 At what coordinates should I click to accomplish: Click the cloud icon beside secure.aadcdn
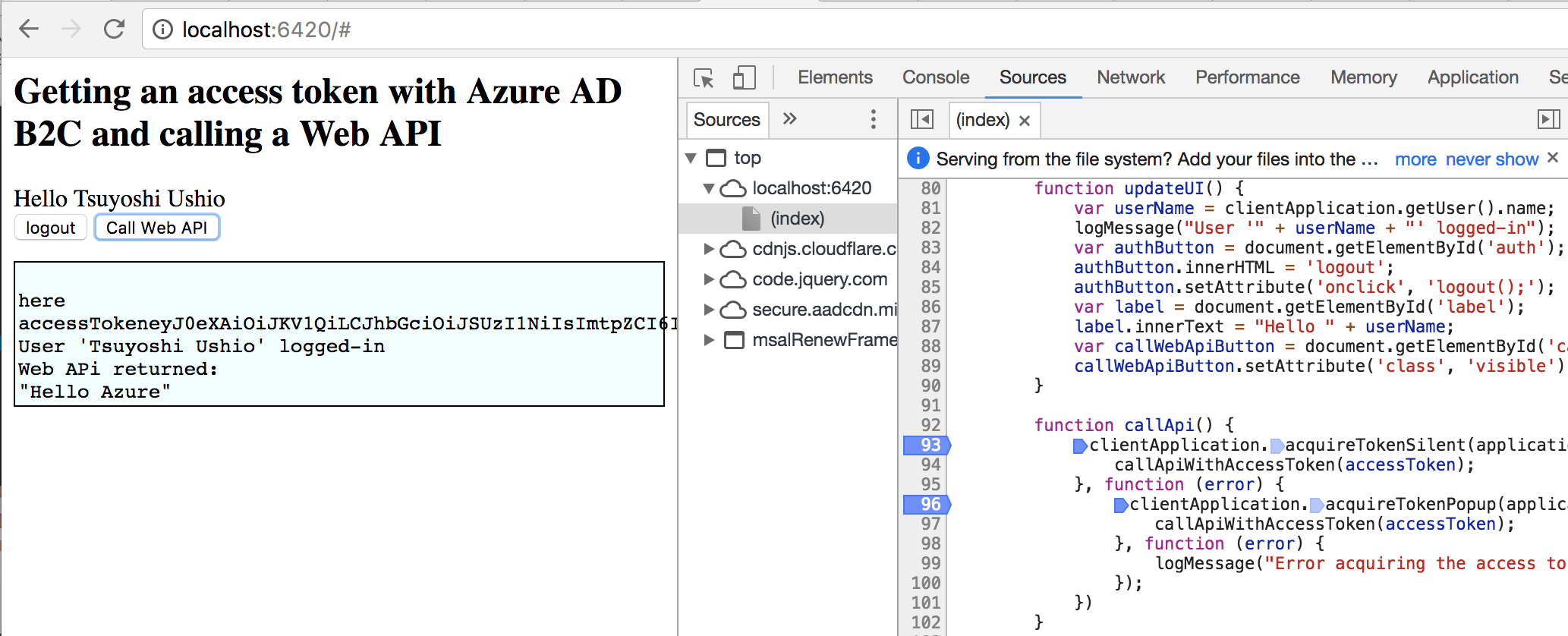click(733, 310)
